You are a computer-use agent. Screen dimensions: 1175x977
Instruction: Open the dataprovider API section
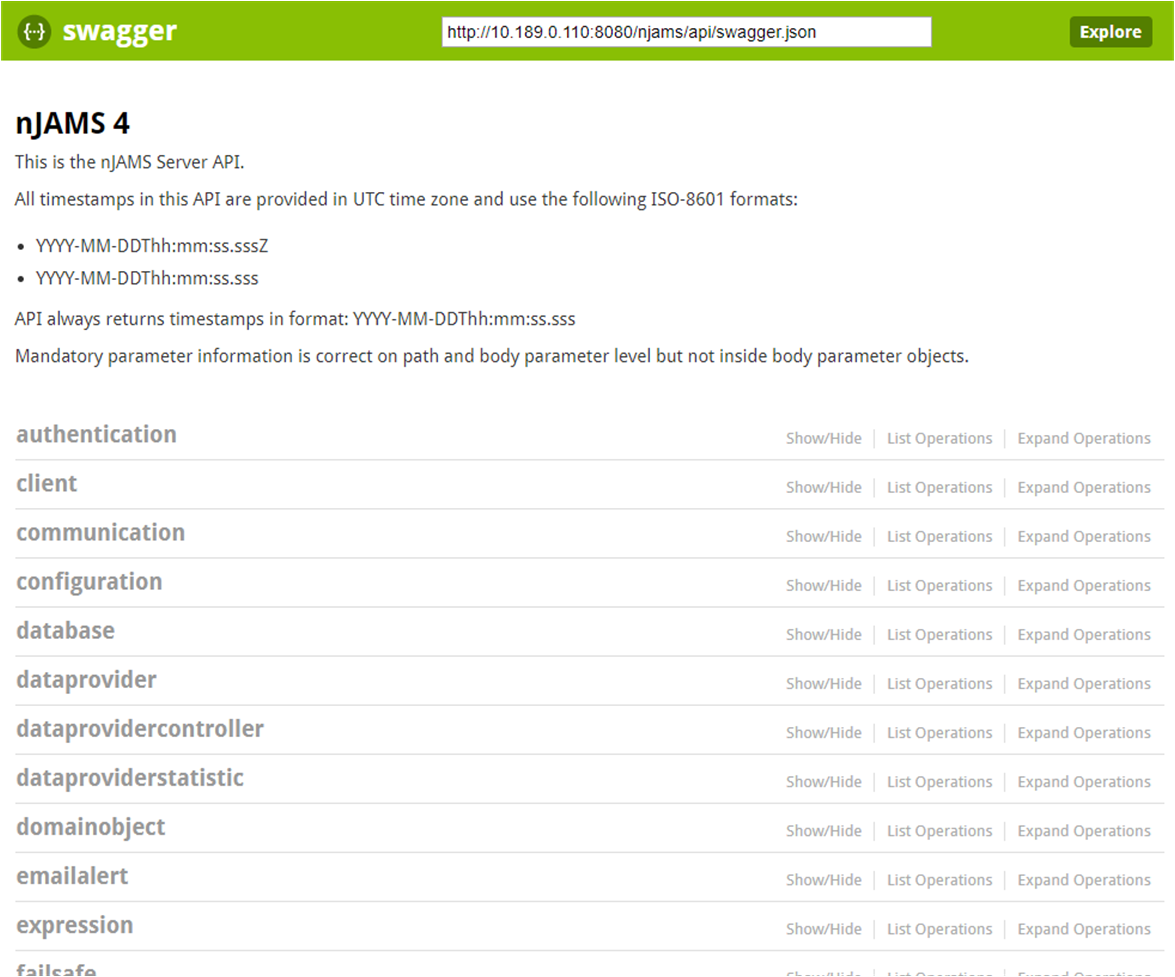click(x=86, y=680)
